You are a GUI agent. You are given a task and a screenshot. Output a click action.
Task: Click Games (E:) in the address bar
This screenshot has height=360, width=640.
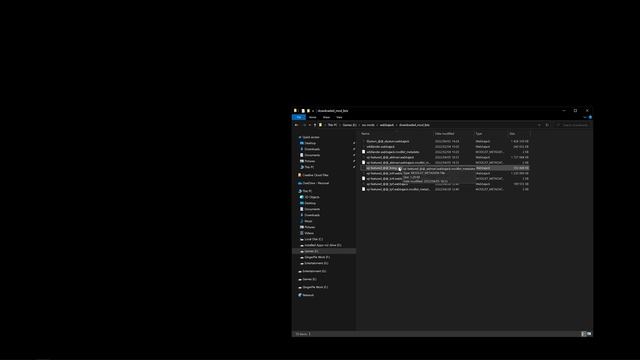coord(349,125)
